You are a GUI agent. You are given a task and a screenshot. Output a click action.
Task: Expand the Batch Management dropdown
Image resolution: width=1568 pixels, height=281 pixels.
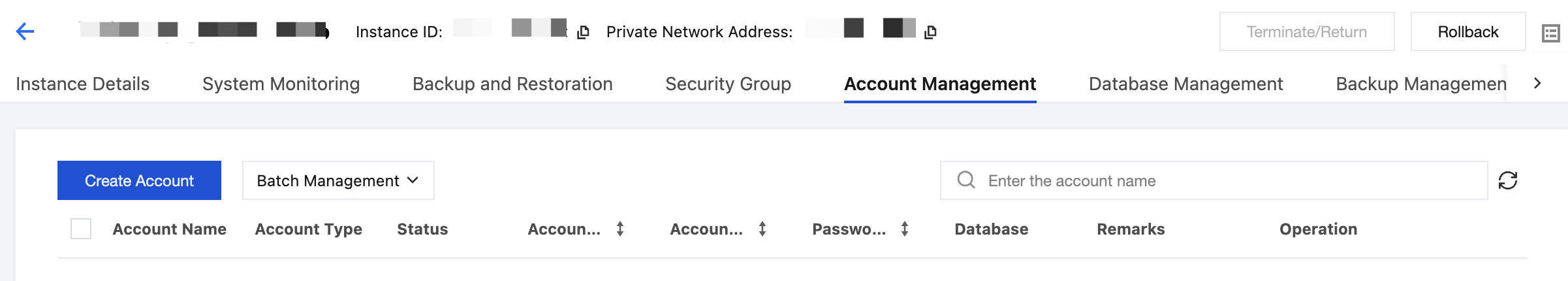point(338,180)
